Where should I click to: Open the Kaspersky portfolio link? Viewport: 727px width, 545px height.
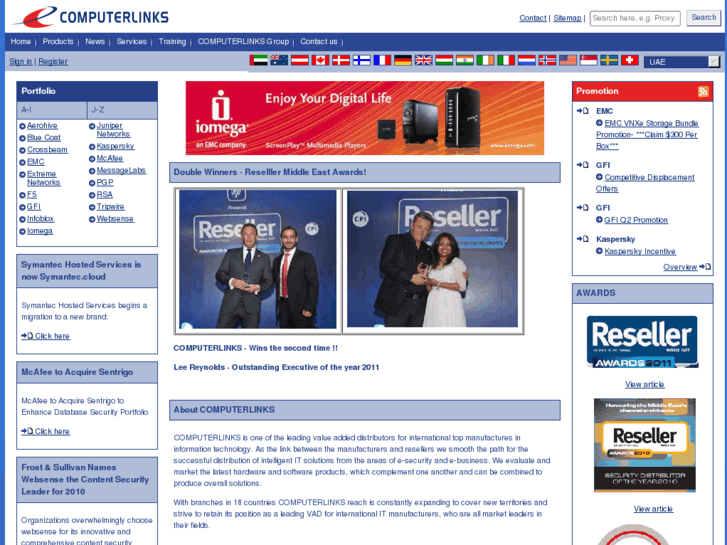(x=115, y=146)
